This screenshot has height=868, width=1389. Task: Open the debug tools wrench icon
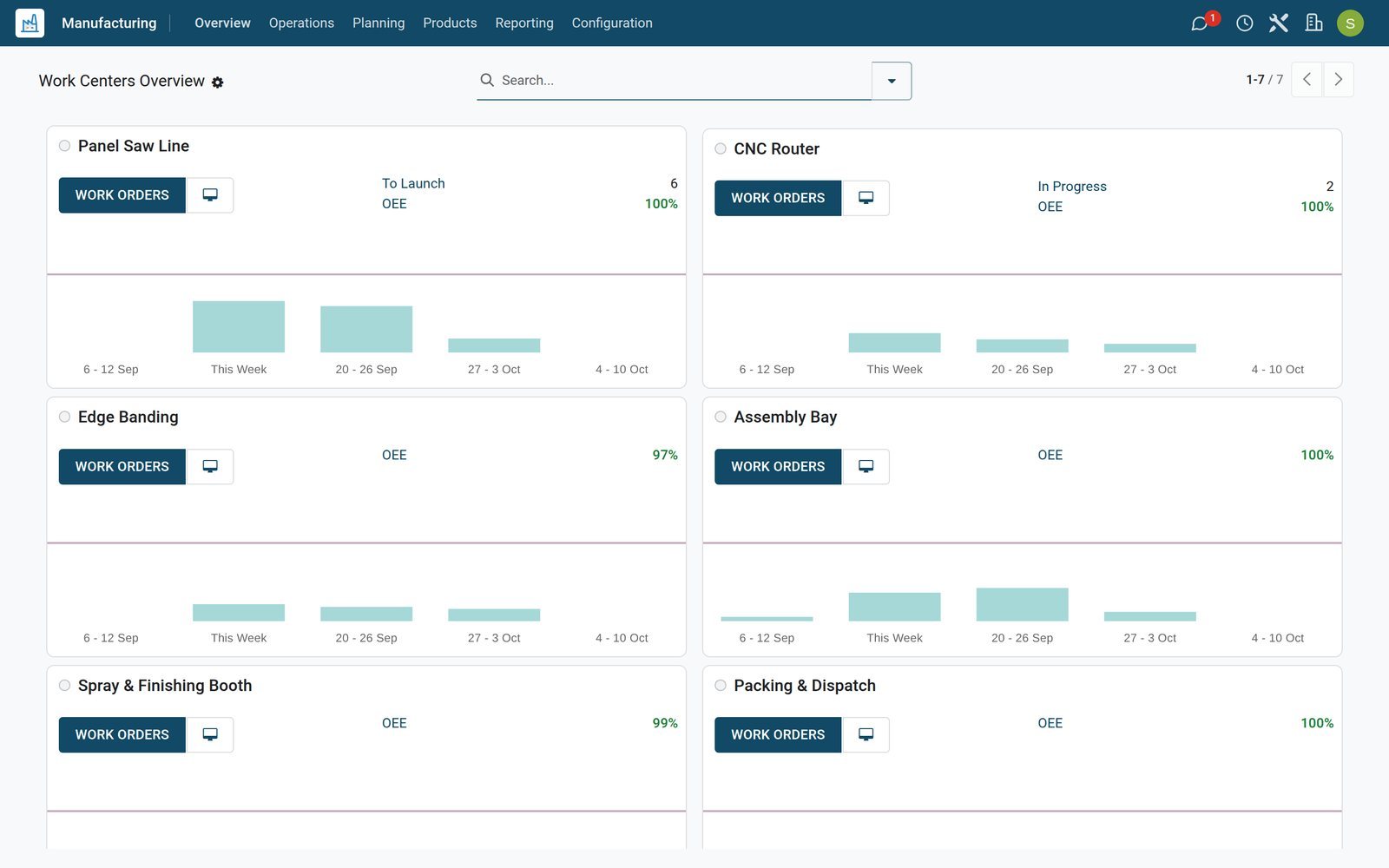(x=1279, y=23)
